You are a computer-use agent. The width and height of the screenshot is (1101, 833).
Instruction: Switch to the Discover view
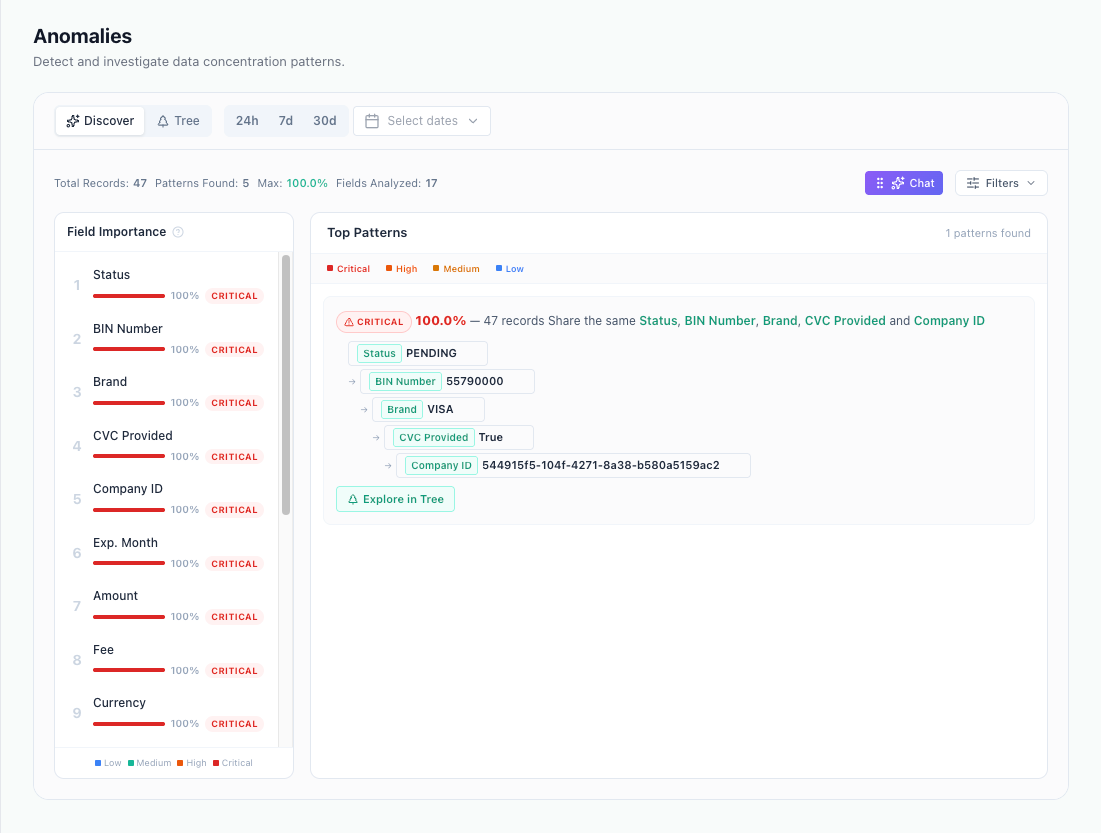point(99,120)
